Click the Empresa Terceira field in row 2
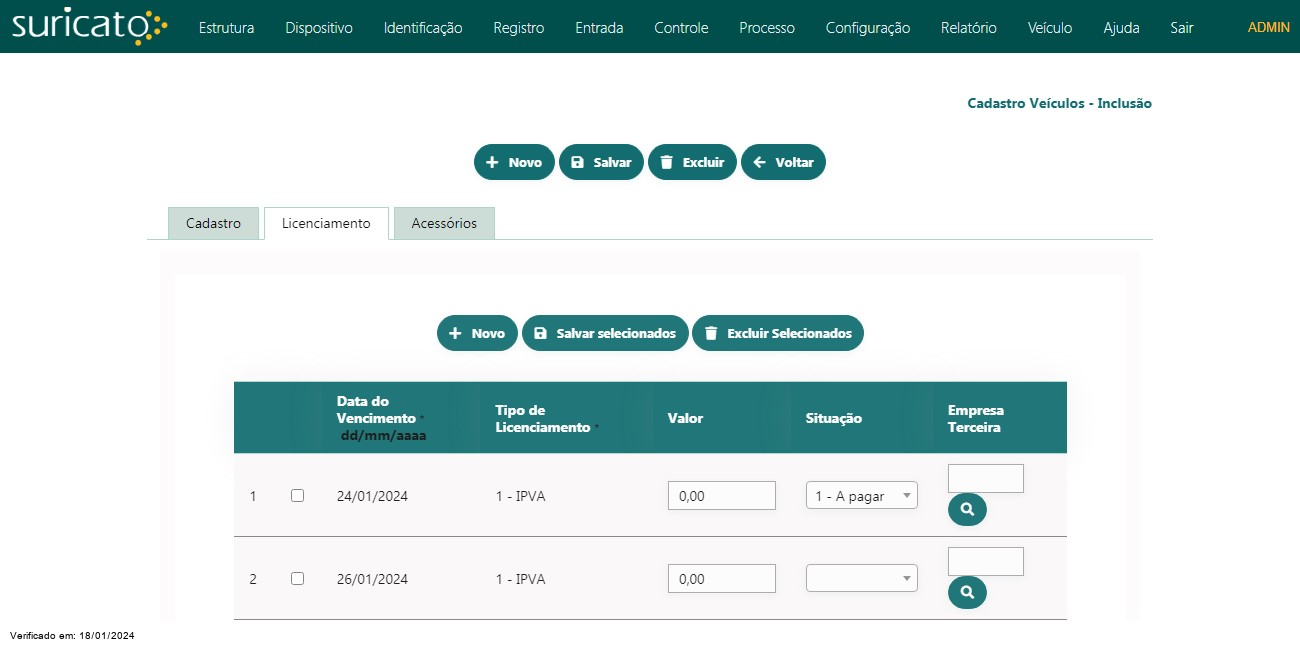This screenshot has width=1300, height=650. point(985,561)
